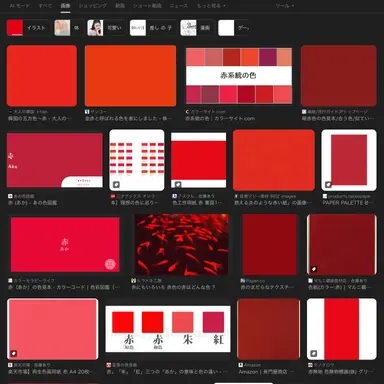Click product tag icon on マルニ dark red image
The image size is (384, 384).
[314, 268]
